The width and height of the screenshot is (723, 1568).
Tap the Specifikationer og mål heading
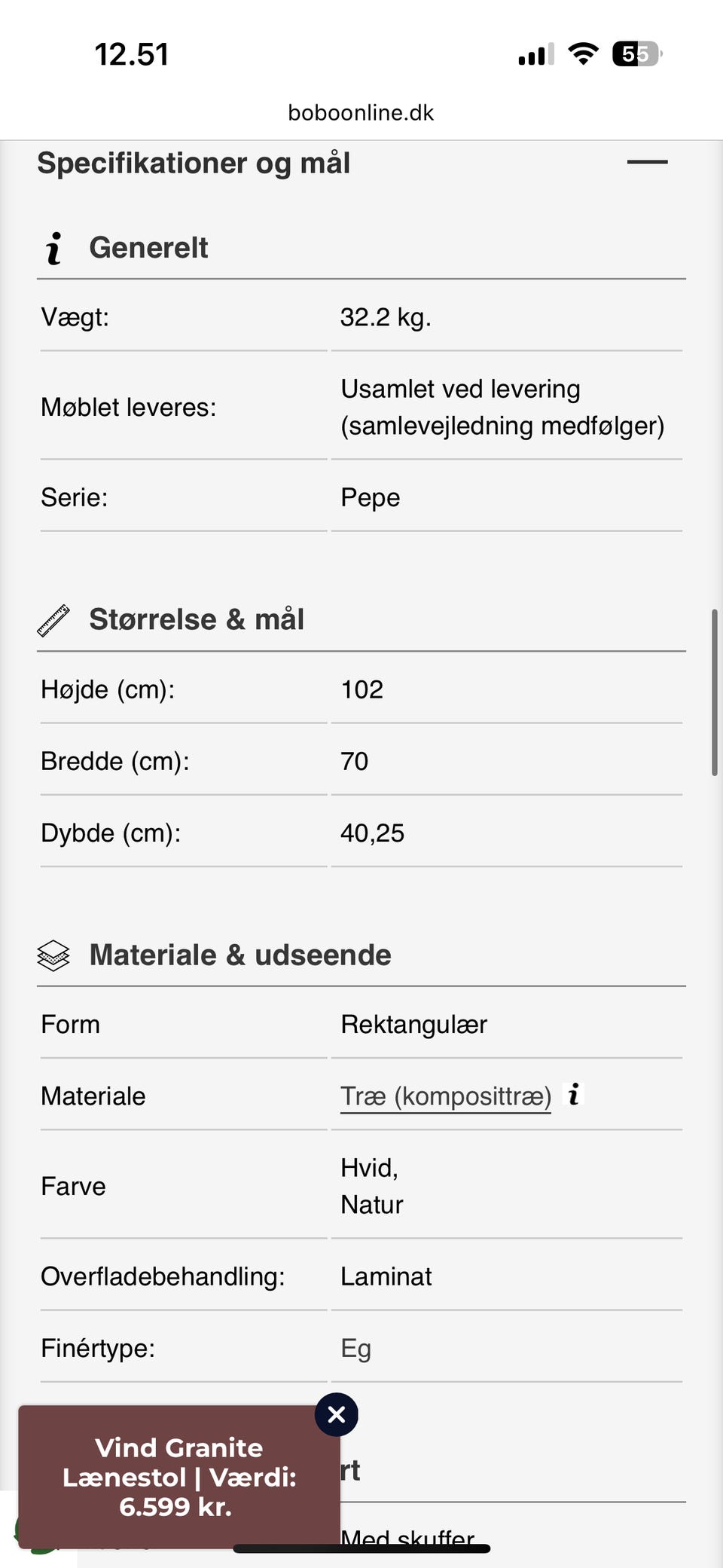(x=194, y=163)
